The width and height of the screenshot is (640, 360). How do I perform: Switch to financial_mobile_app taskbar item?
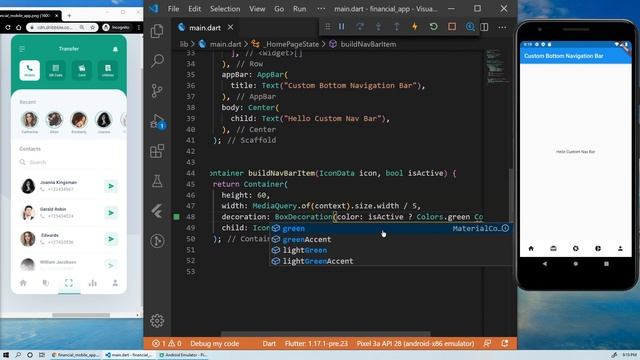tap(75, 355)
